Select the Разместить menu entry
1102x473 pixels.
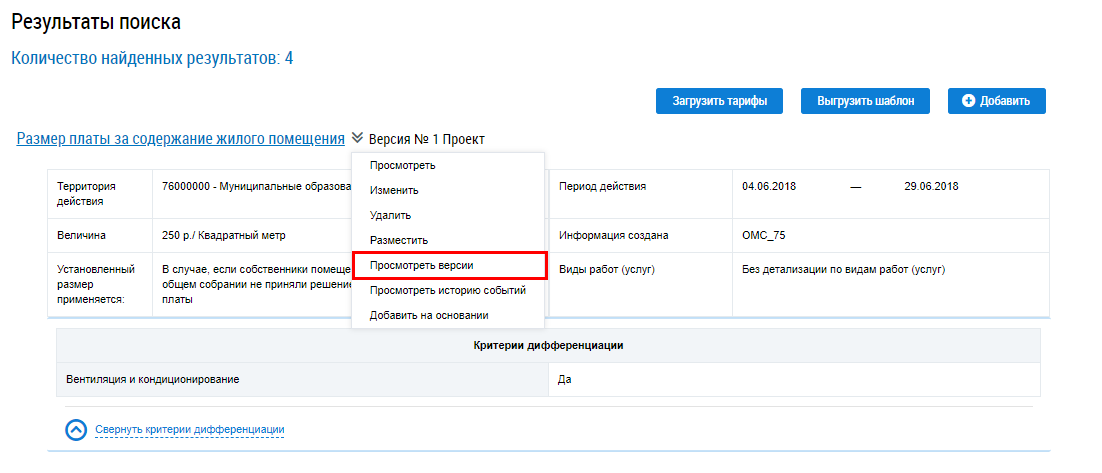point(398,240)
